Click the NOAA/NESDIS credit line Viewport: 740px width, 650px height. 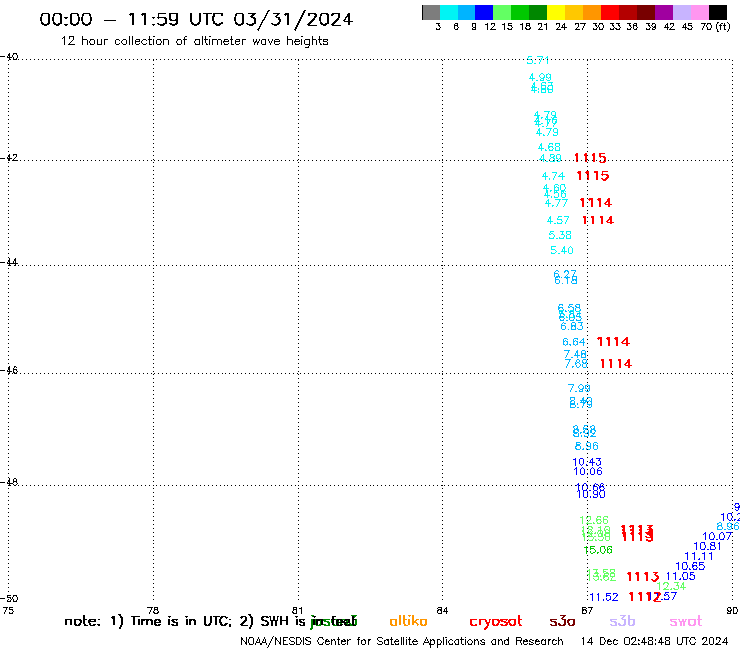pyautogui.click(x=402, y=642)
